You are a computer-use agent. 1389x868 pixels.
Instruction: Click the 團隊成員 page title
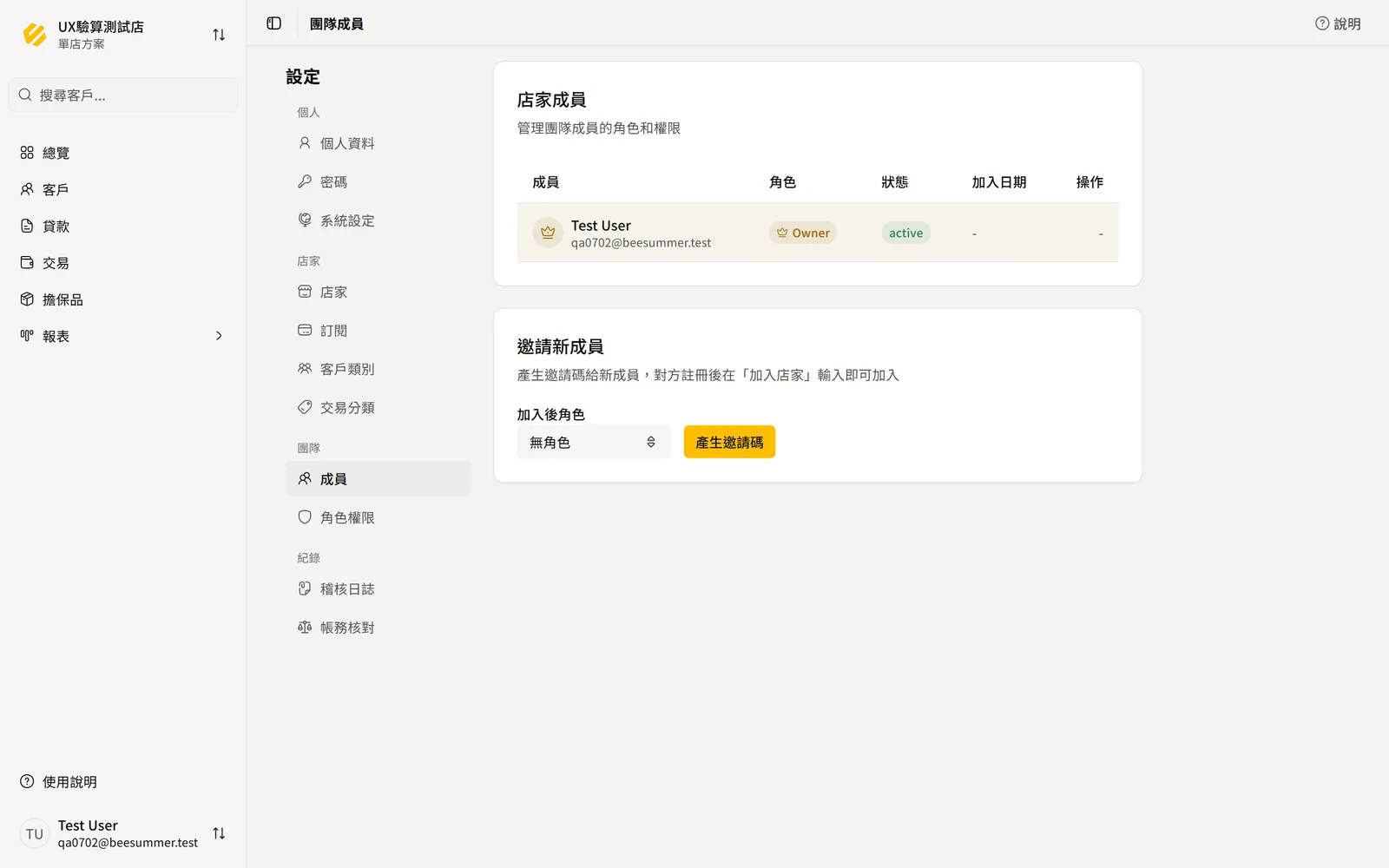point(337,23)
